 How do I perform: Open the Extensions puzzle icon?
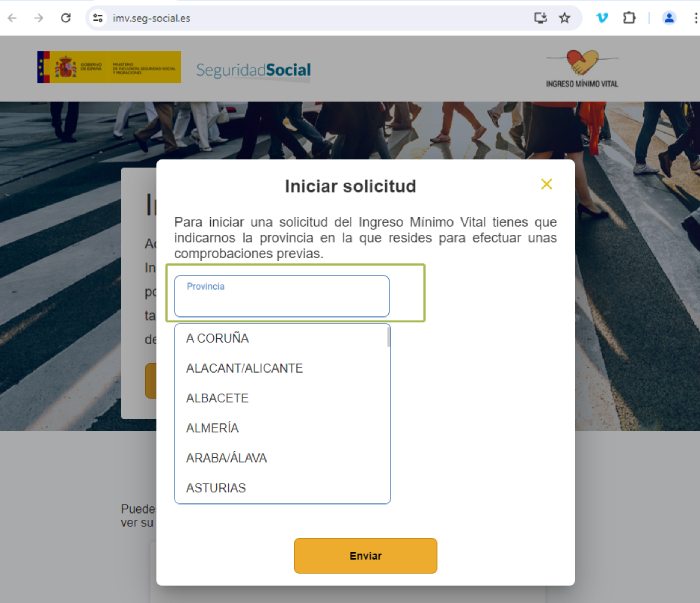(629, 18)
